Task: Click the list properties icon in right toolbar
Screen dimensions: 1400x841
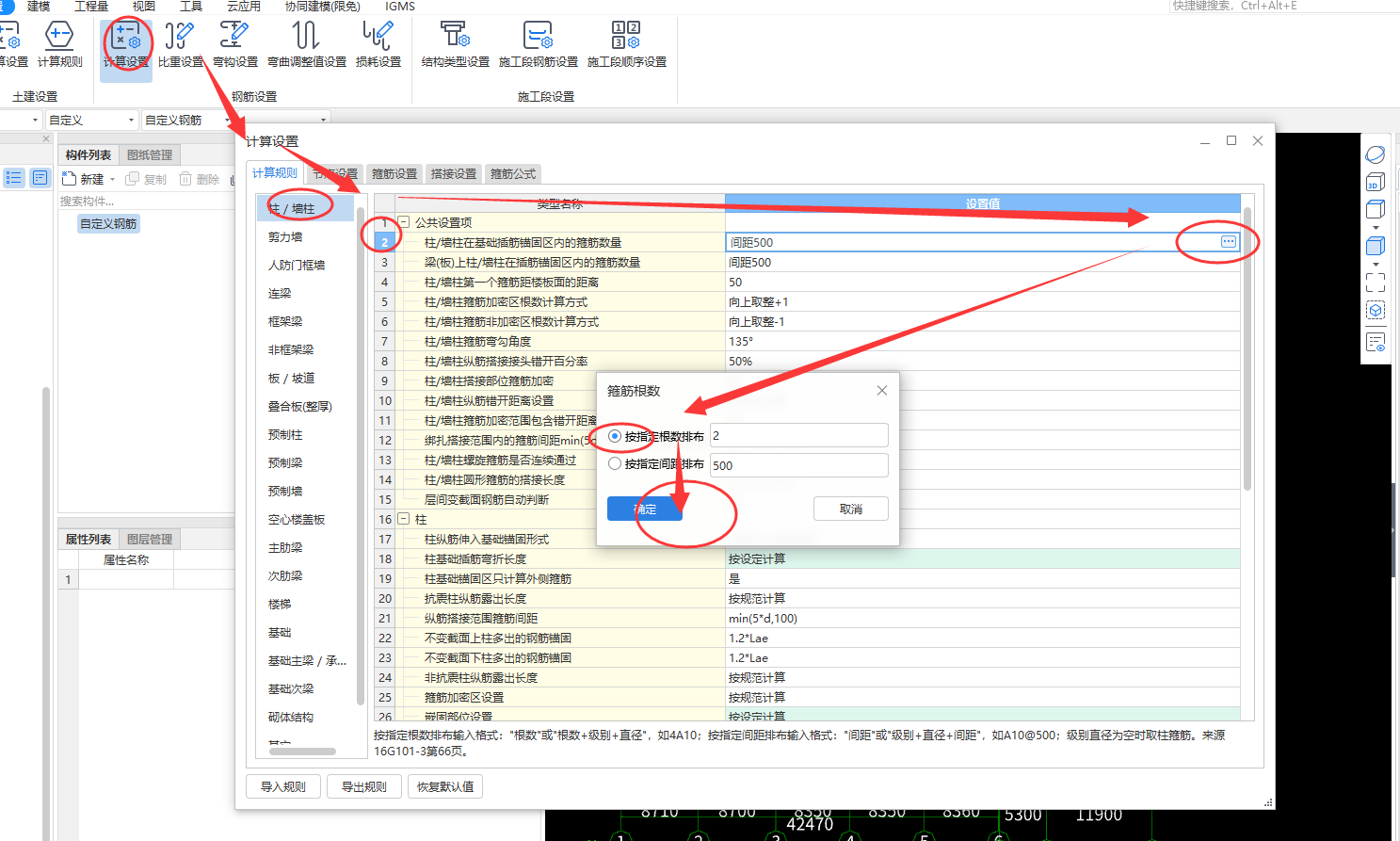Action: 1376,343
